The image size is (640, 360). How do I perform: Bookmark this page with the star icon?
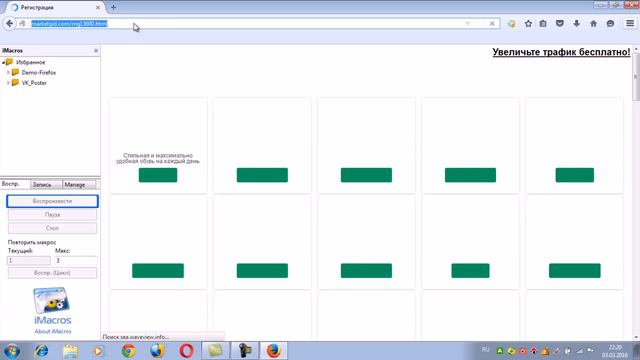pyautogui.click(x=528, y=24)
